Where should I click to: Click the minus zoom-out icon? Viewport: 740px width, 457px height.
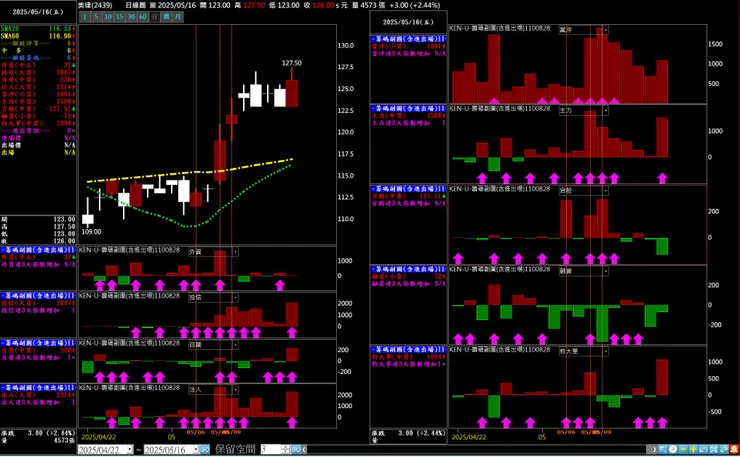(x=683, y=449)
